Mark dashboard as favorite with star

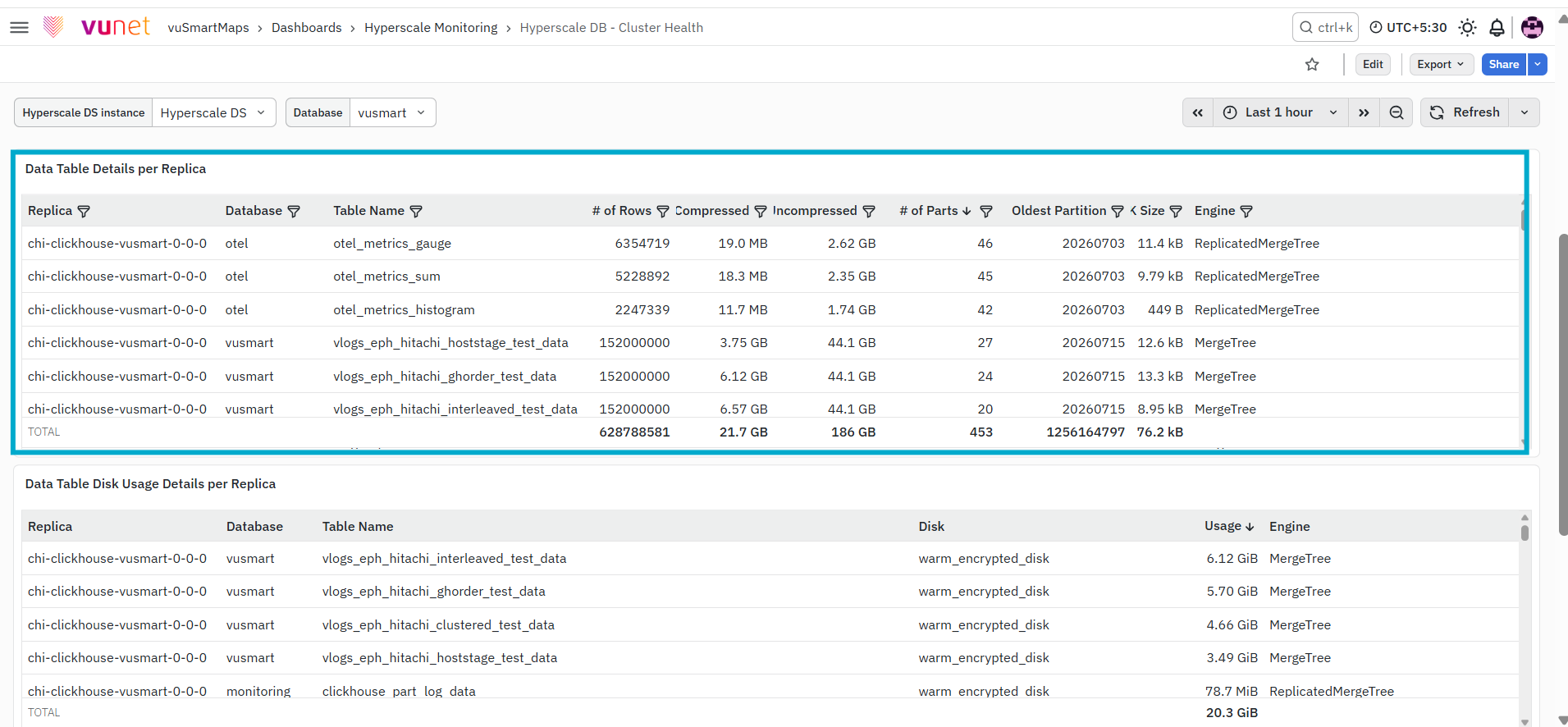pos(1312,64)
